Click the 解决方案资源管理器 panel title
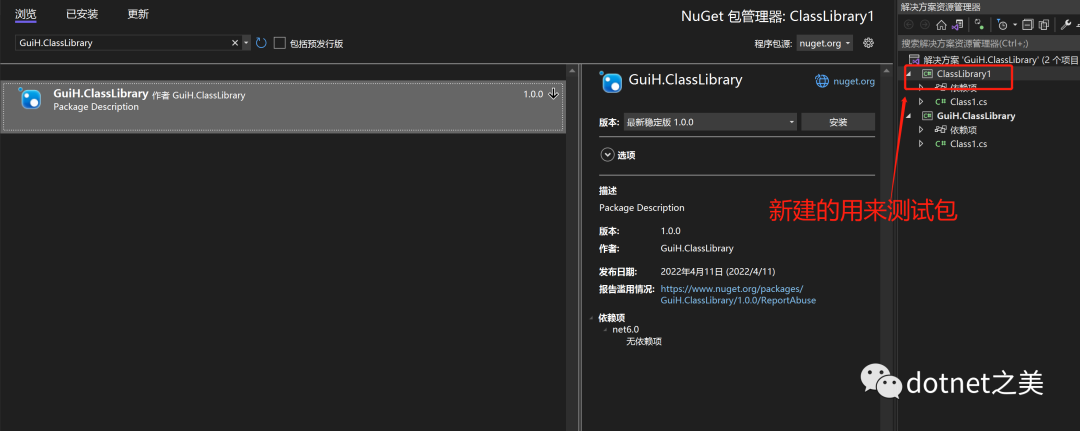Screen dimensions: 1080x431 coord(941,7)
